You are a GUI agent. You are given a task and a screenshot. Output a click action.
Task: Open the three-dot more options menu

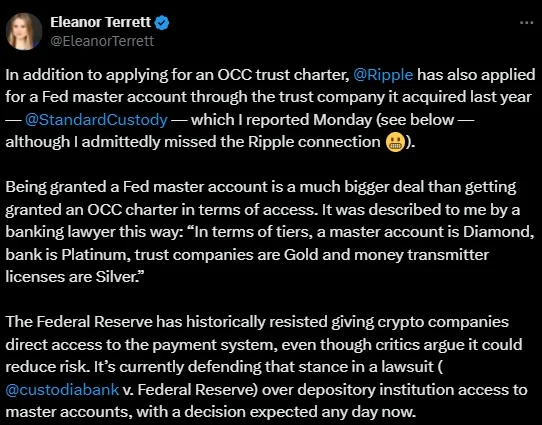(x=526, y=23)
